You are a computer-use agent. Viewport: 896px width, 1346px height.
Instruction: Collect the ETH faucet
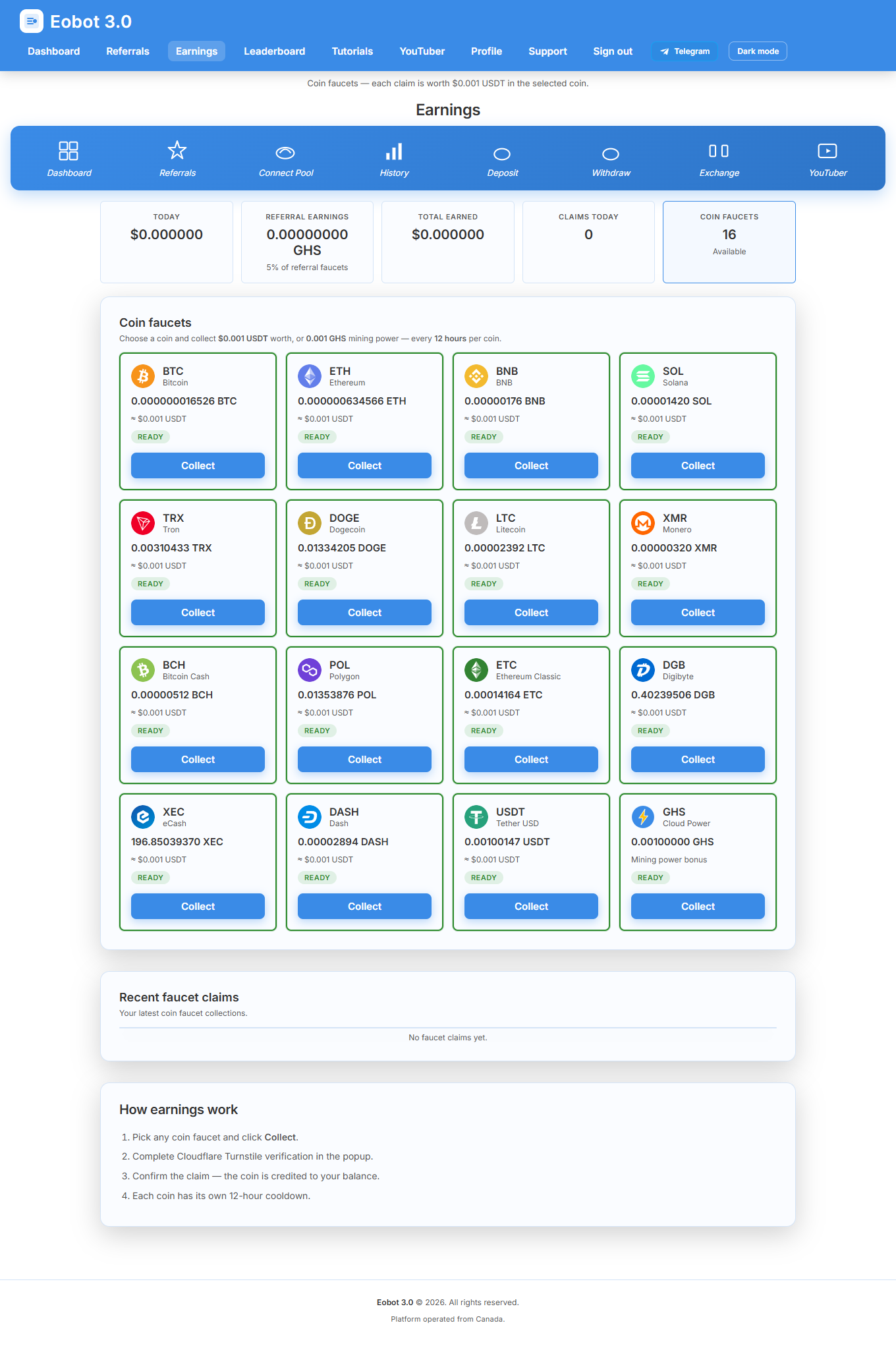[364, 466]
